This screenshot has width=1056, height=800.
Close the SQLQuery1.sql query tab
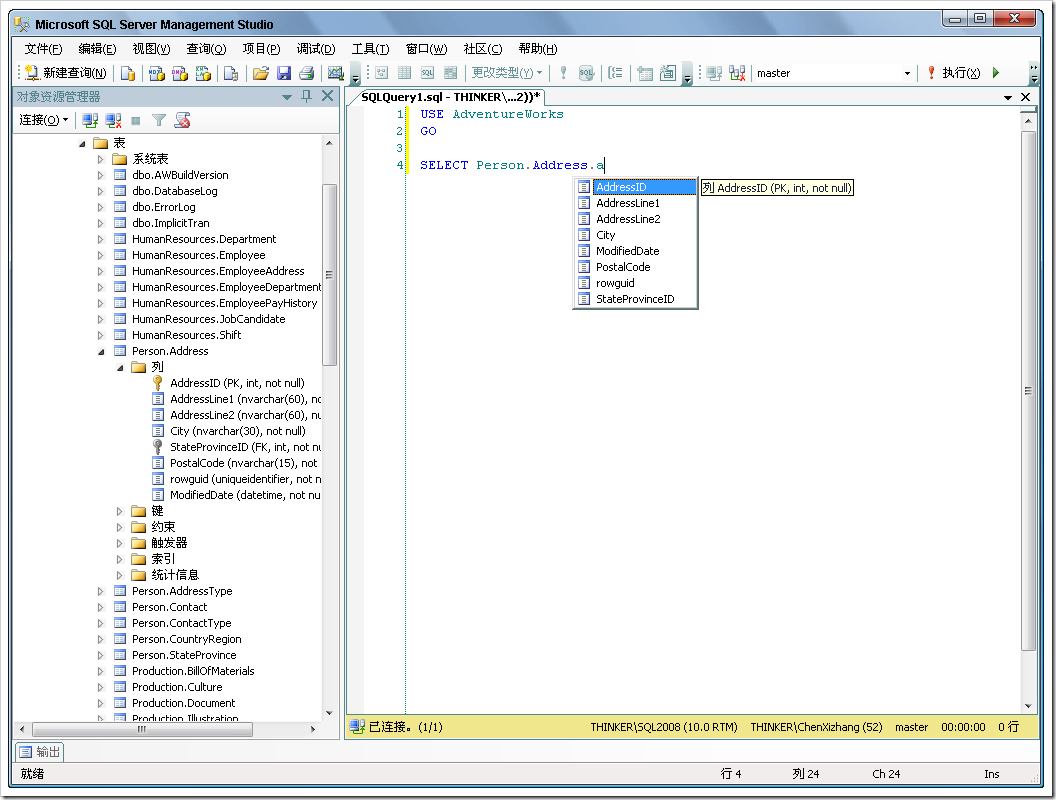pos(1026,97)
